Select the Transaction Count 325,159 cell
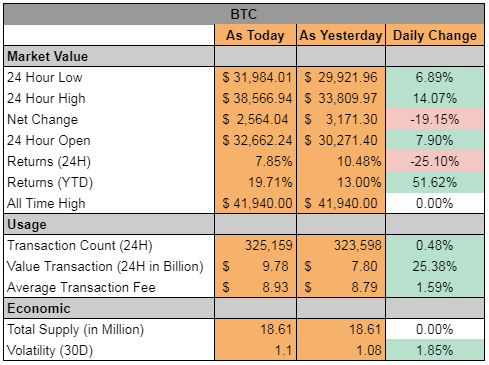 click(255, 245)
